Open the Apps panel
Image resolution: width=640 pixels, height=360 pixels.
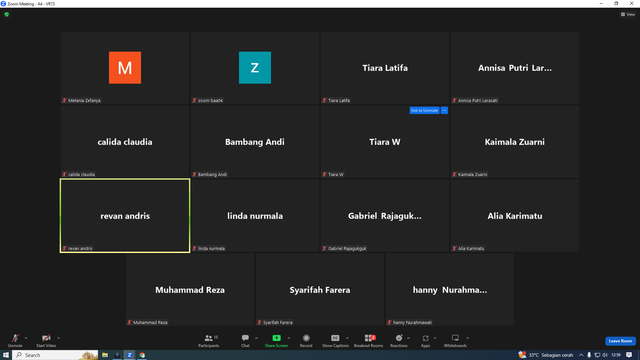425,340
